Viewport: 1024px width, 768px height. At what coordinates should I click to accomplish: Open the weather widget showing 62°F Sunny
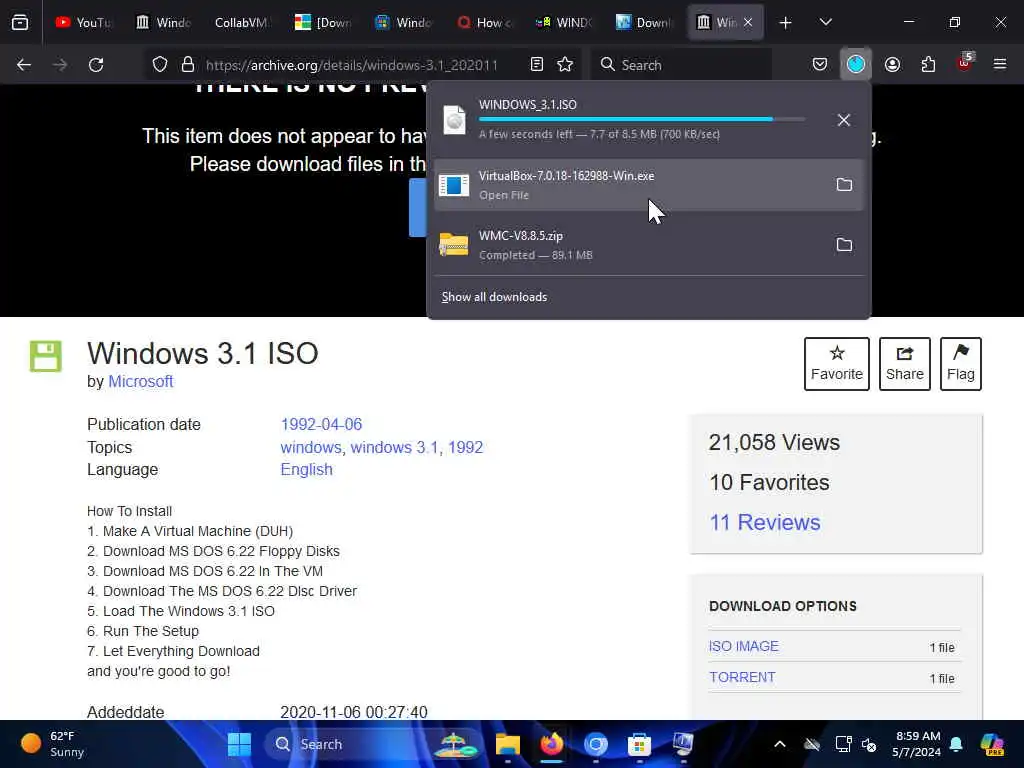54,744
